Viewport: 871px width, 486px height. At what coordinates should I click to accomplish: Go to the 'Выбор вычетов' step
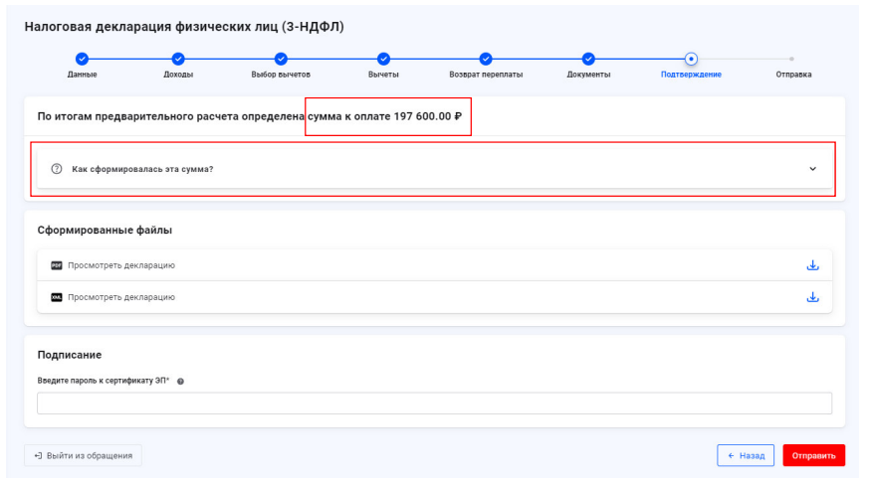coord(280,59)
